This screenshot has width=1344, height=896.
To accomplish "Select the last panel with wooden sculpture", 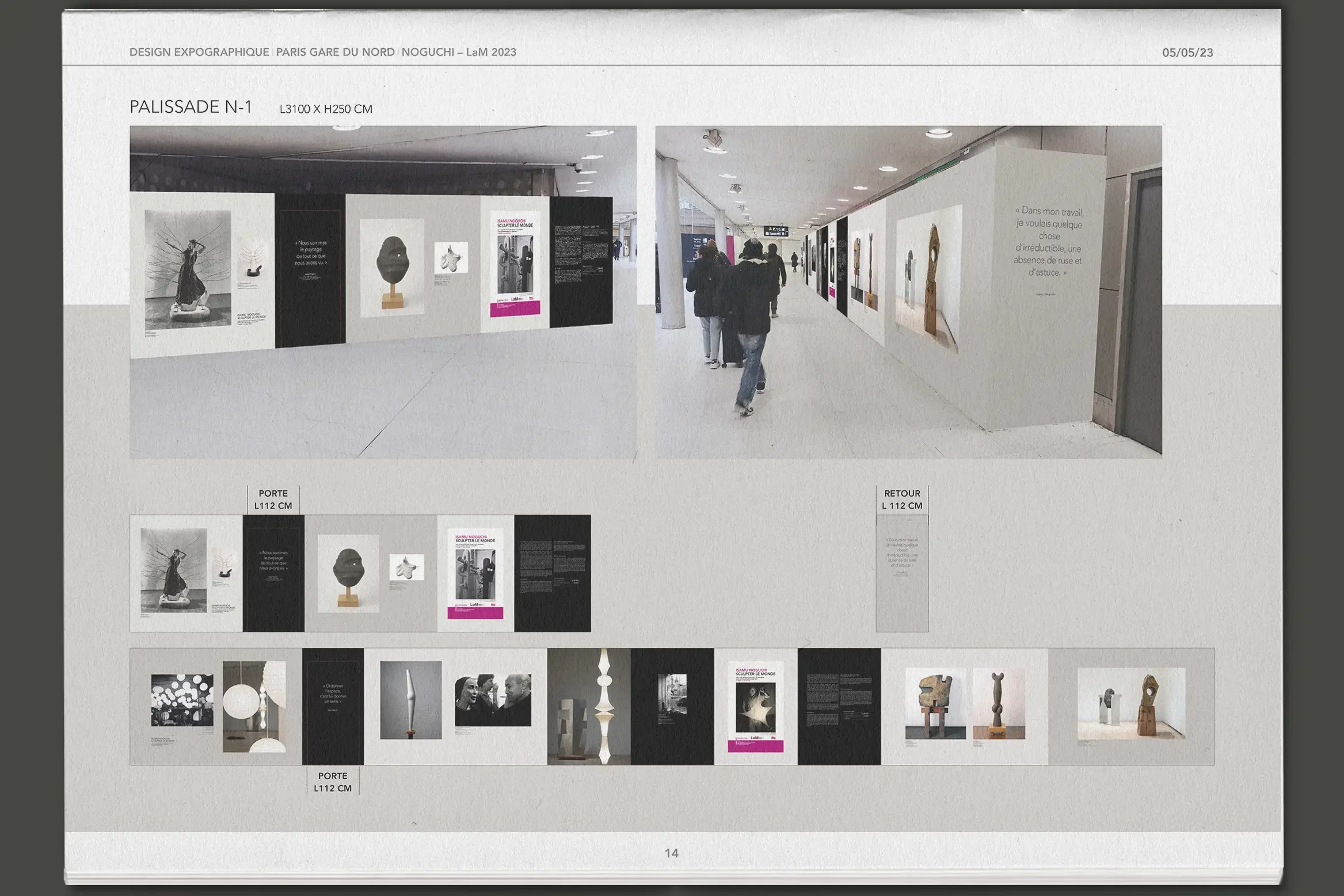I will point(1132,707).
